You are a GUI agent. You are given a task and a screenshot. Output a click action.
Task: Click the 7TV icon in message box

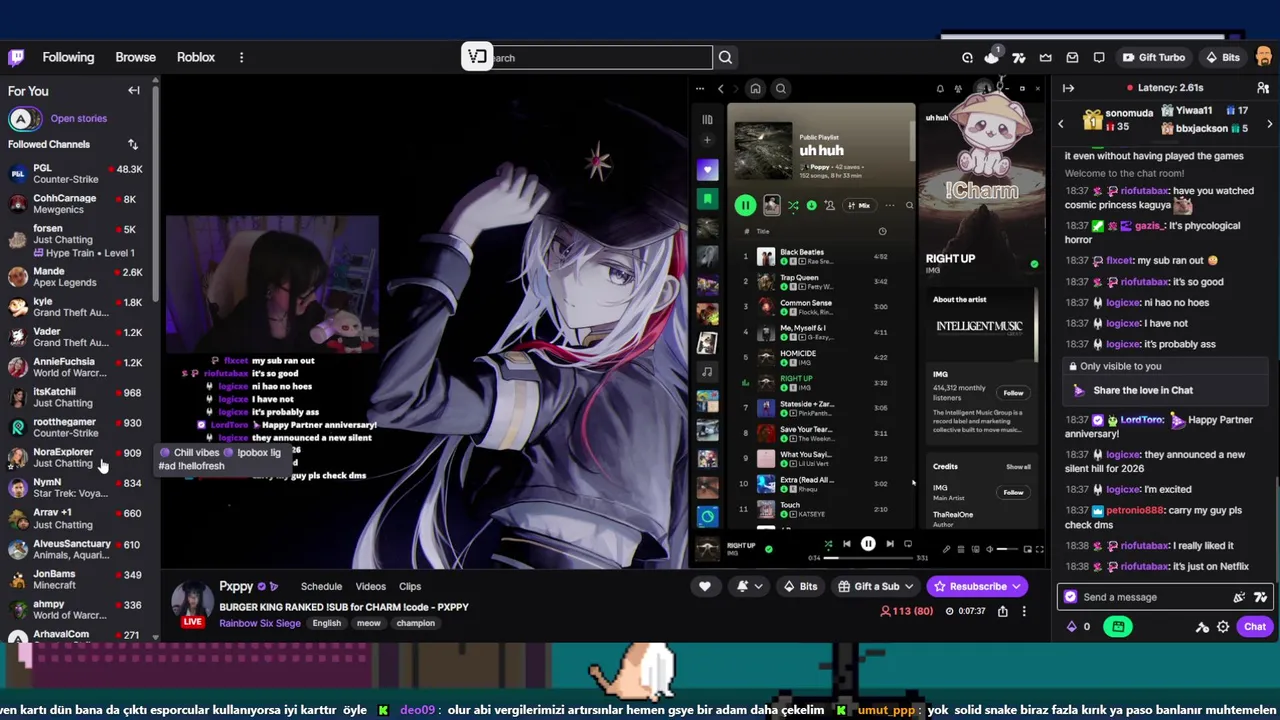(1260, 597)
